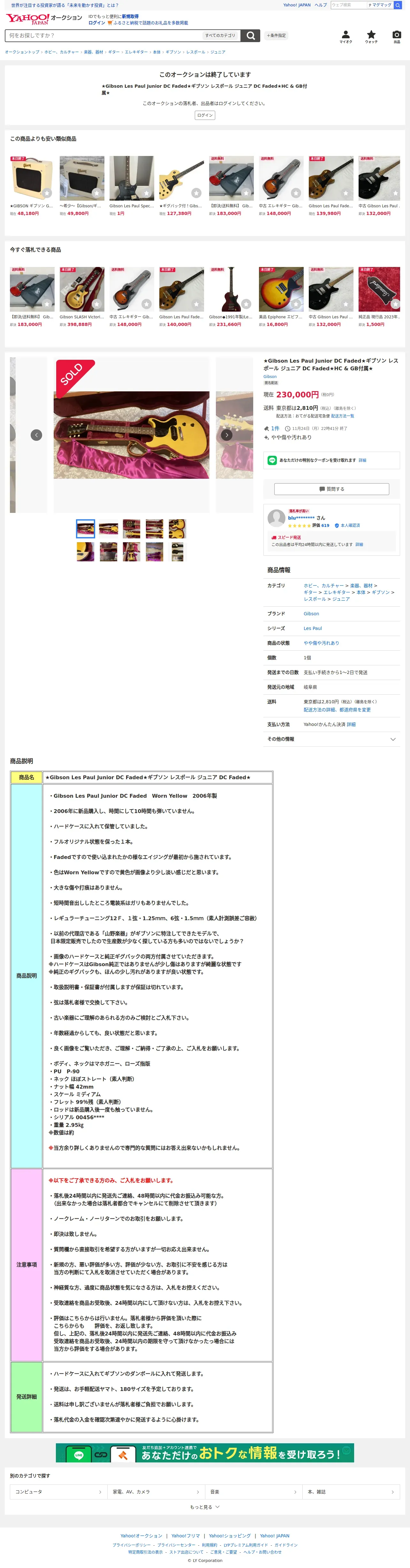Click the おトクな情報 promotional banner
The height and width of the screenshot is (1568, 410).
coord(205,1453)
